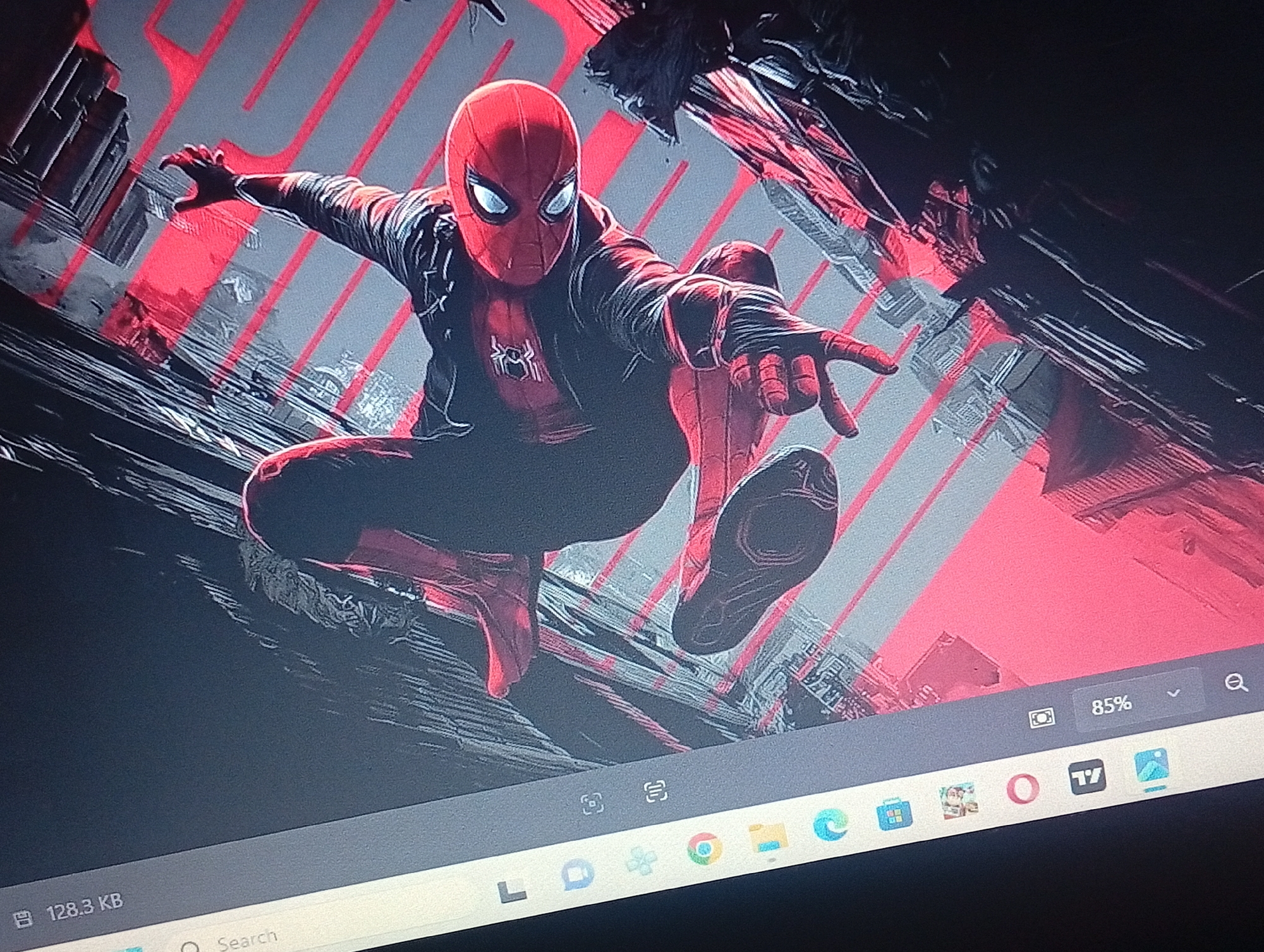Open TradingView from the taskbar
This screenshot has height=952, width=1264.
pyautogui.click(x=1086, y=777)
